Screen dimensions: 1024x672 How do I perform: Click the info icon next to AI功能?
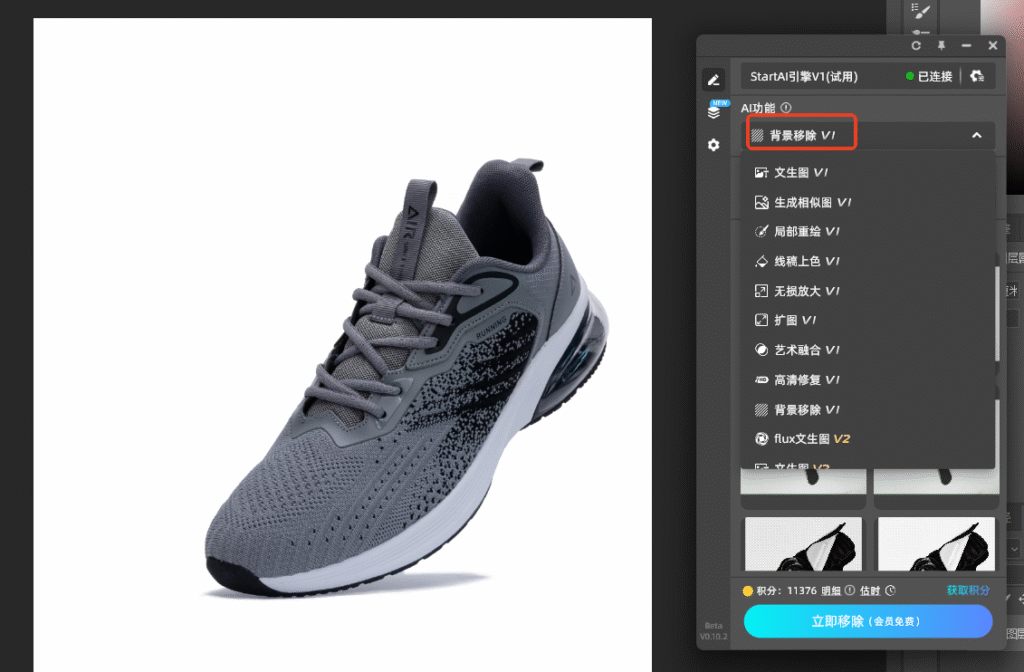[x=786, y=108]
